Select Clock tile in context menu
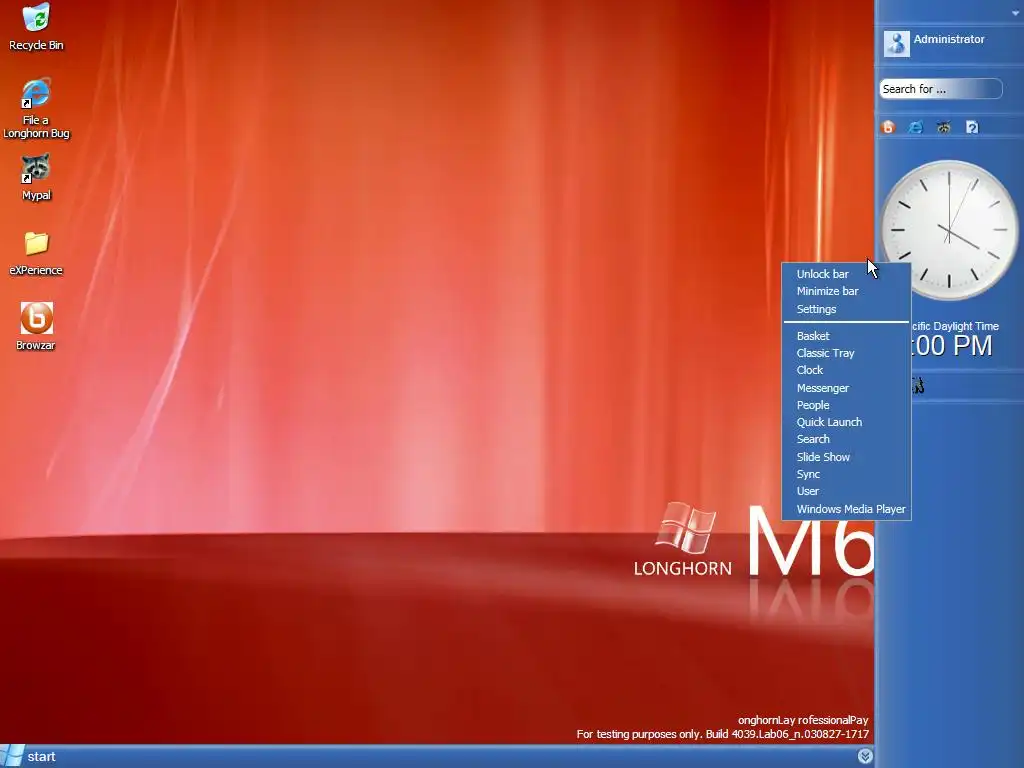This screenshot has width=1024, height=768. 846,370
